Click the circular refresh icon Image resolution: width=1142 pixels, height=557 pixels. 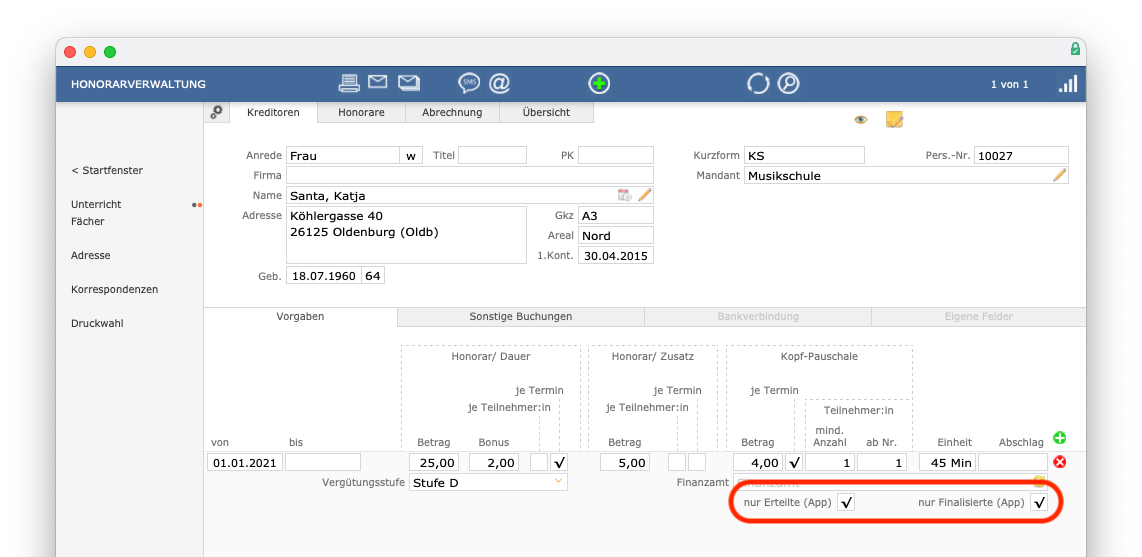(x=758, y=84)
